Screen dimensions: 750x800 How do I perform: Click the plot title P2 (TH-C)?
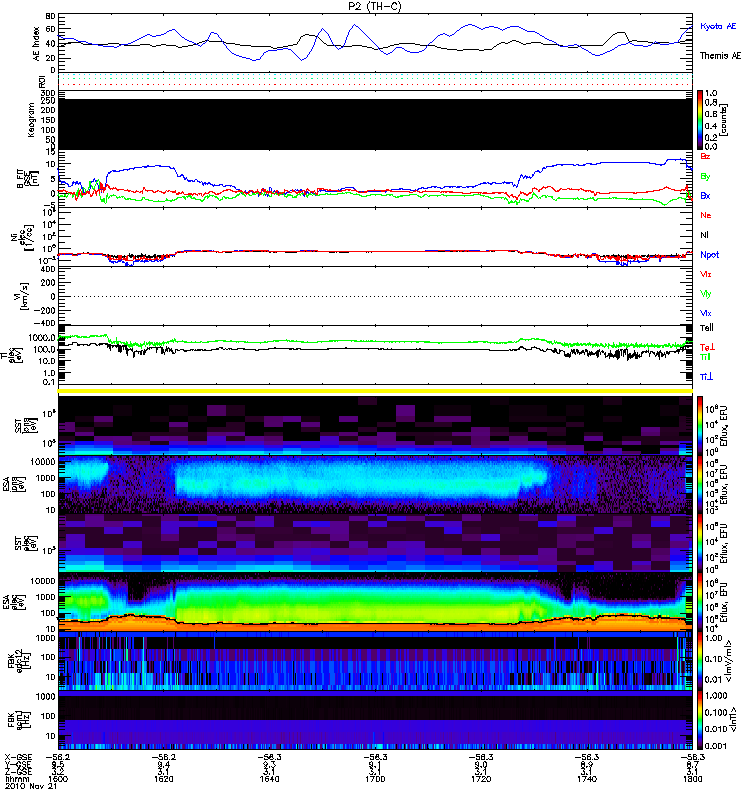click(x=375, y=6)
